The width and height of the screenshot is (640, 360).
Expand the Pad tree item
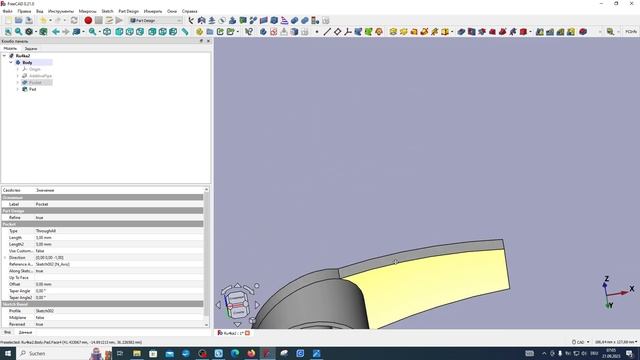point(18,89)
